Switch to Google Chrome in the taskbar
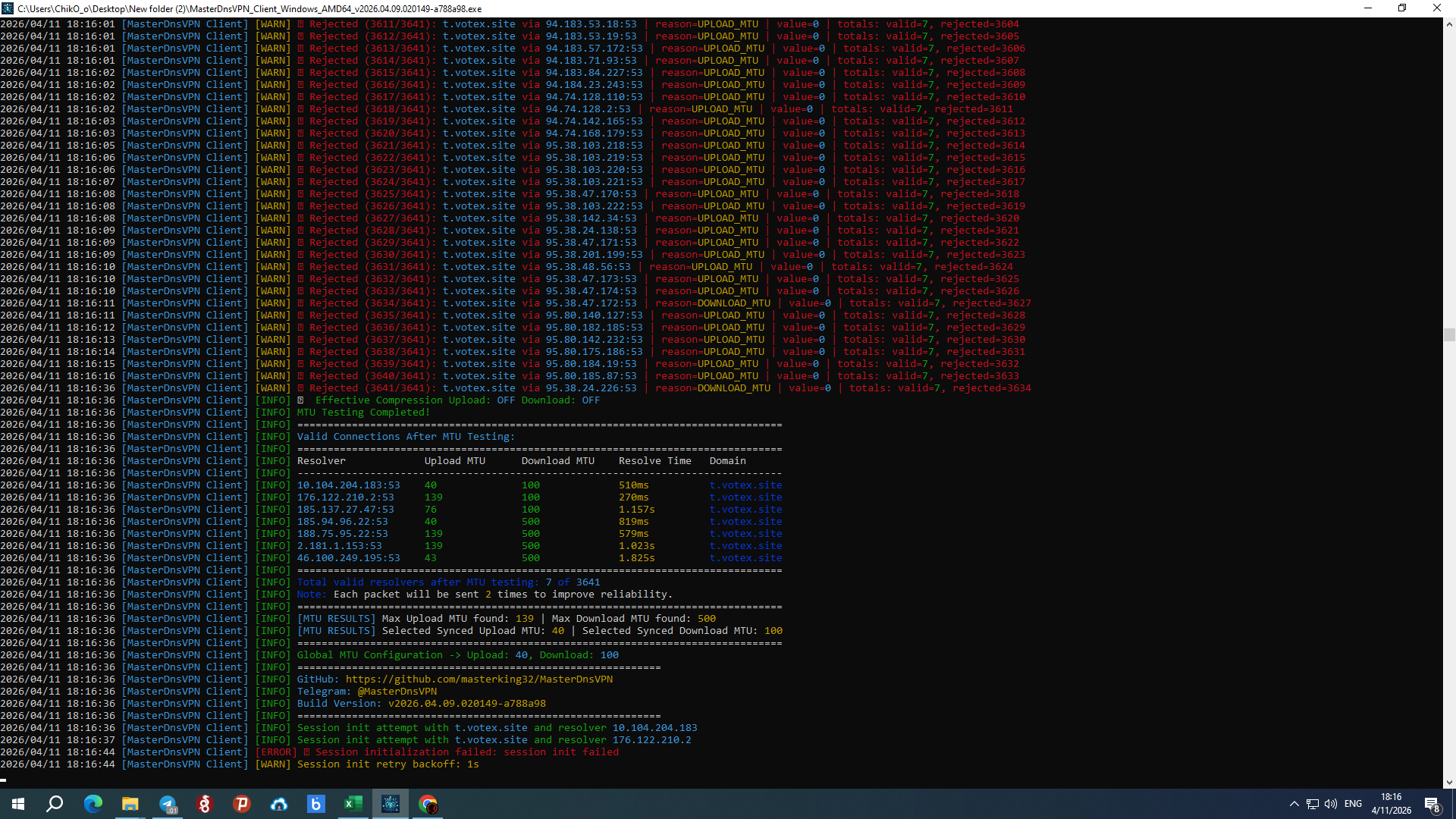Screen dimensions: 1456x819 [x=428, y=804]
